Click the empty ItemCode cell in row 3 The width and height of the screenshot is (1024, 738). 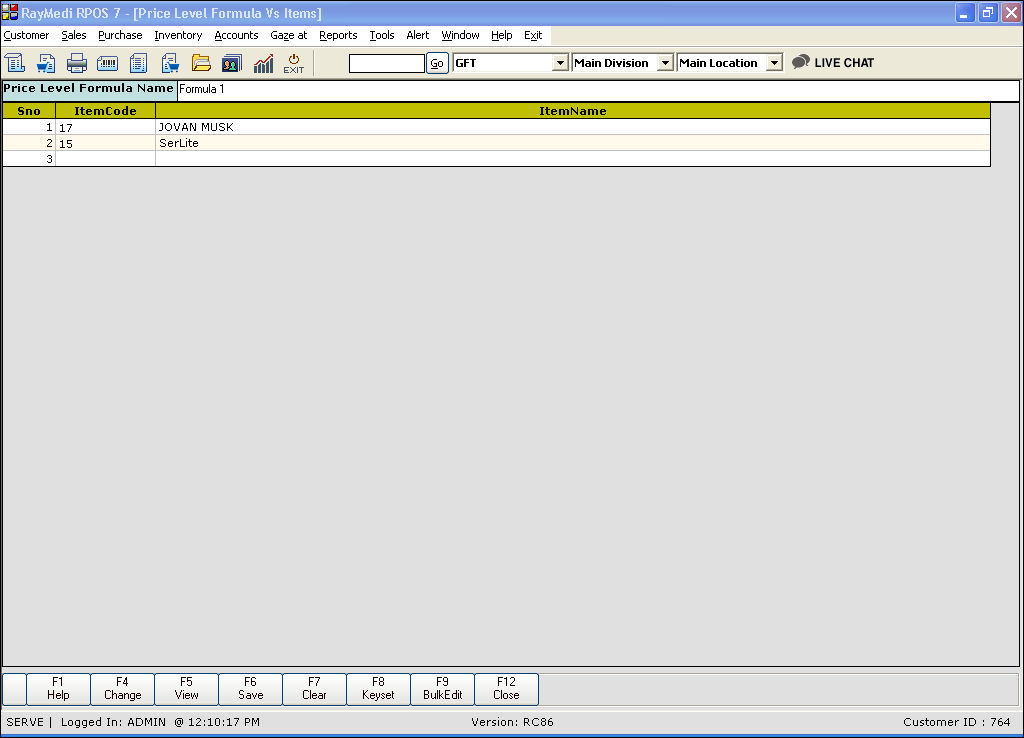(105, 159)
